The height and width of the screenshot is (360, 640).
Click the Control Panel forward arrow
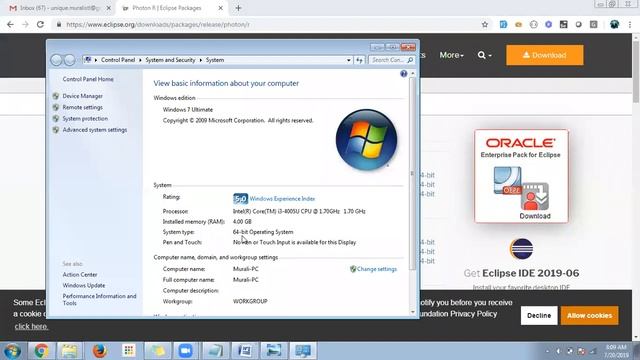click(70, 60)
